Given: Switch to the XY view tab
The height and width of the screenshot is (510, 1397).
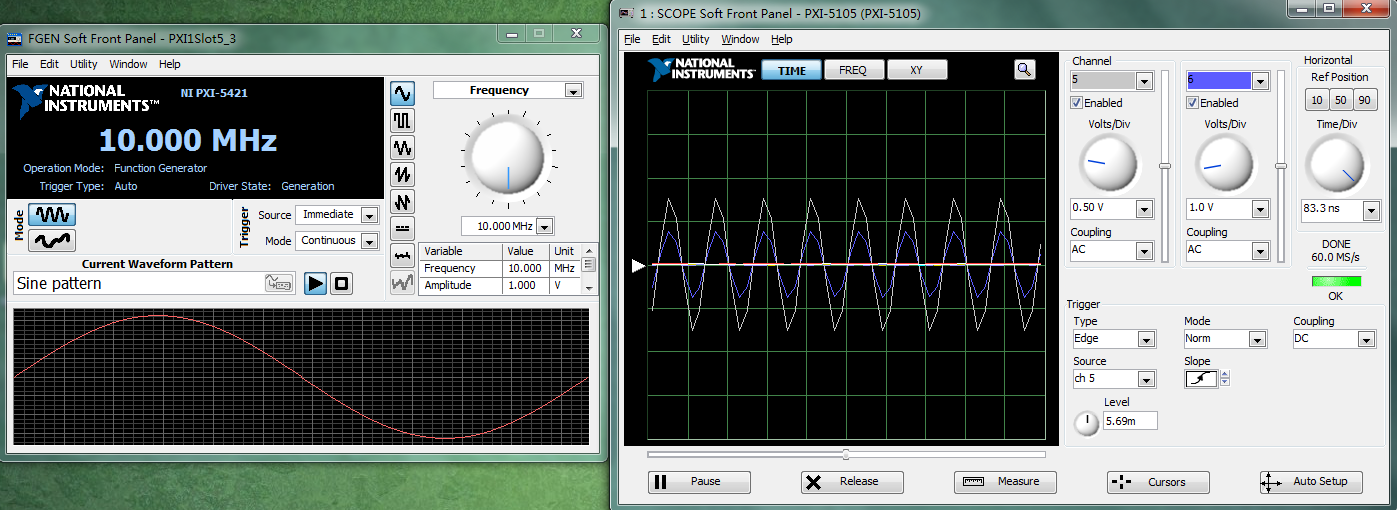Looking at the screenshot, I should [x=917, y=70].
